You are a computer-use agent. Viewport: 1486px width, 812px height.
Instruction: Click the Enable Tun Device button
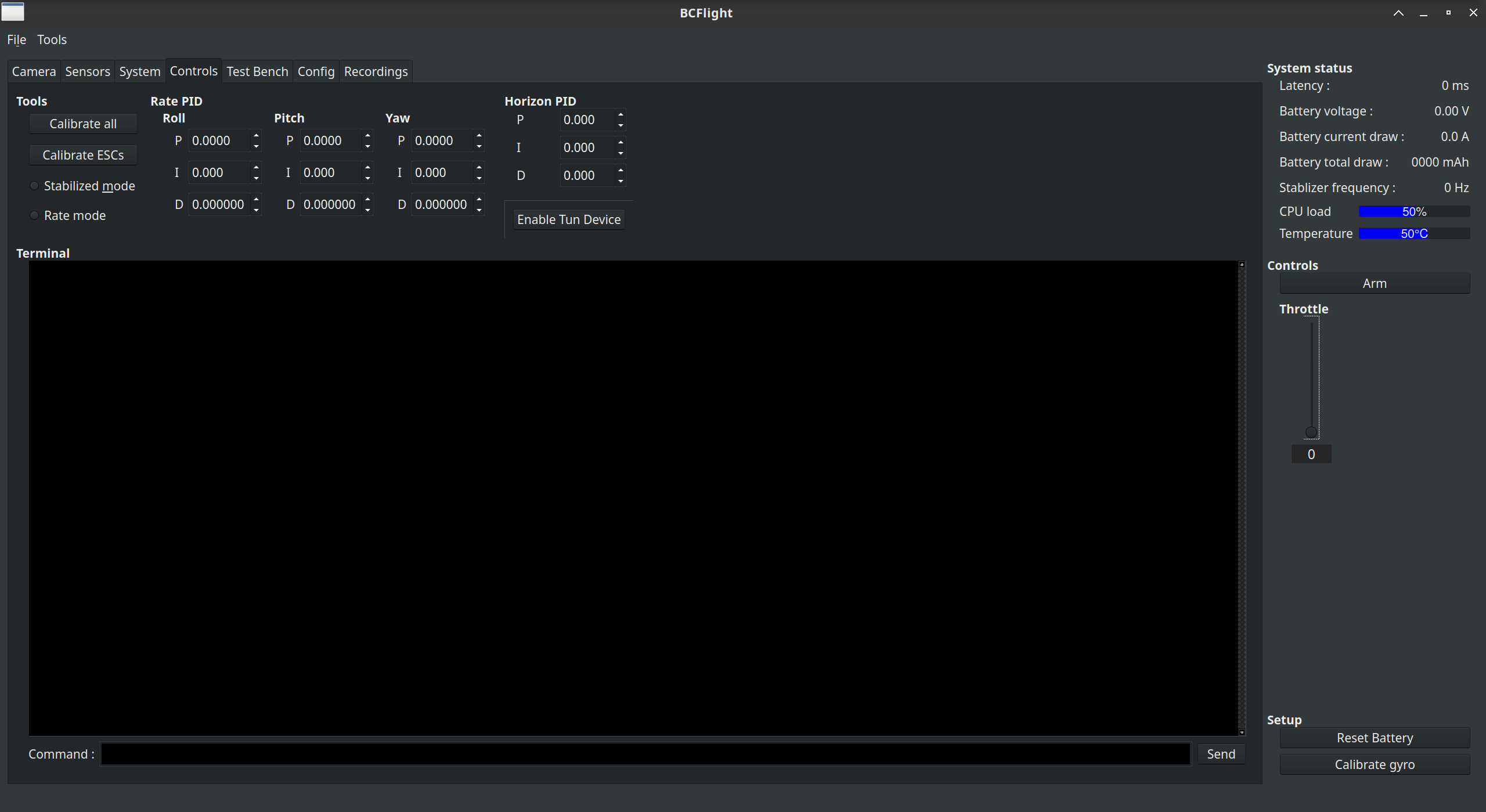click(x=569, y=219)
